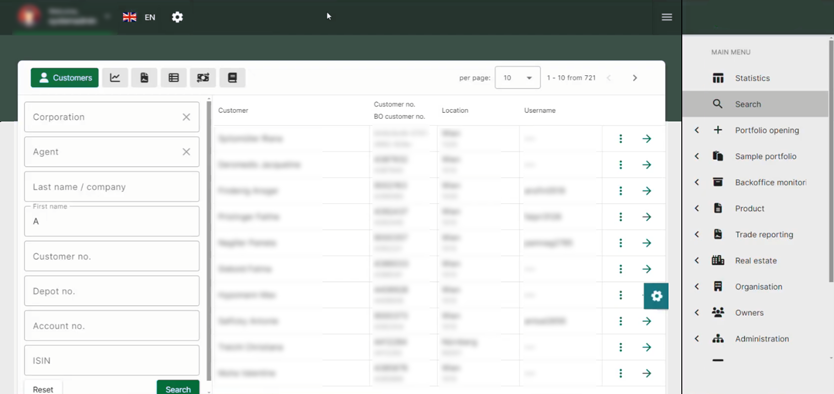Click the Product document menu icon
Viewport: 834px width, 394px height.
point(718,208)
